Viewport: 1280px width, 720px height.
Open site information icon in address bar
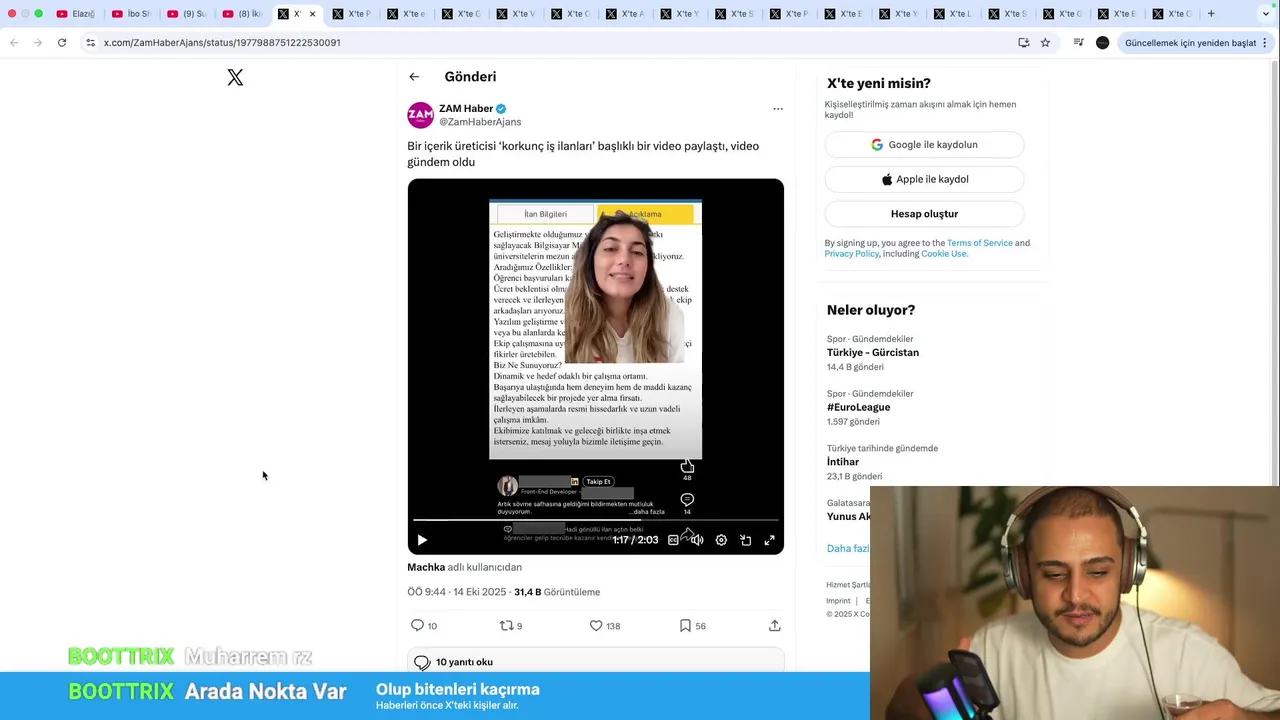click(x=90, y=43)
